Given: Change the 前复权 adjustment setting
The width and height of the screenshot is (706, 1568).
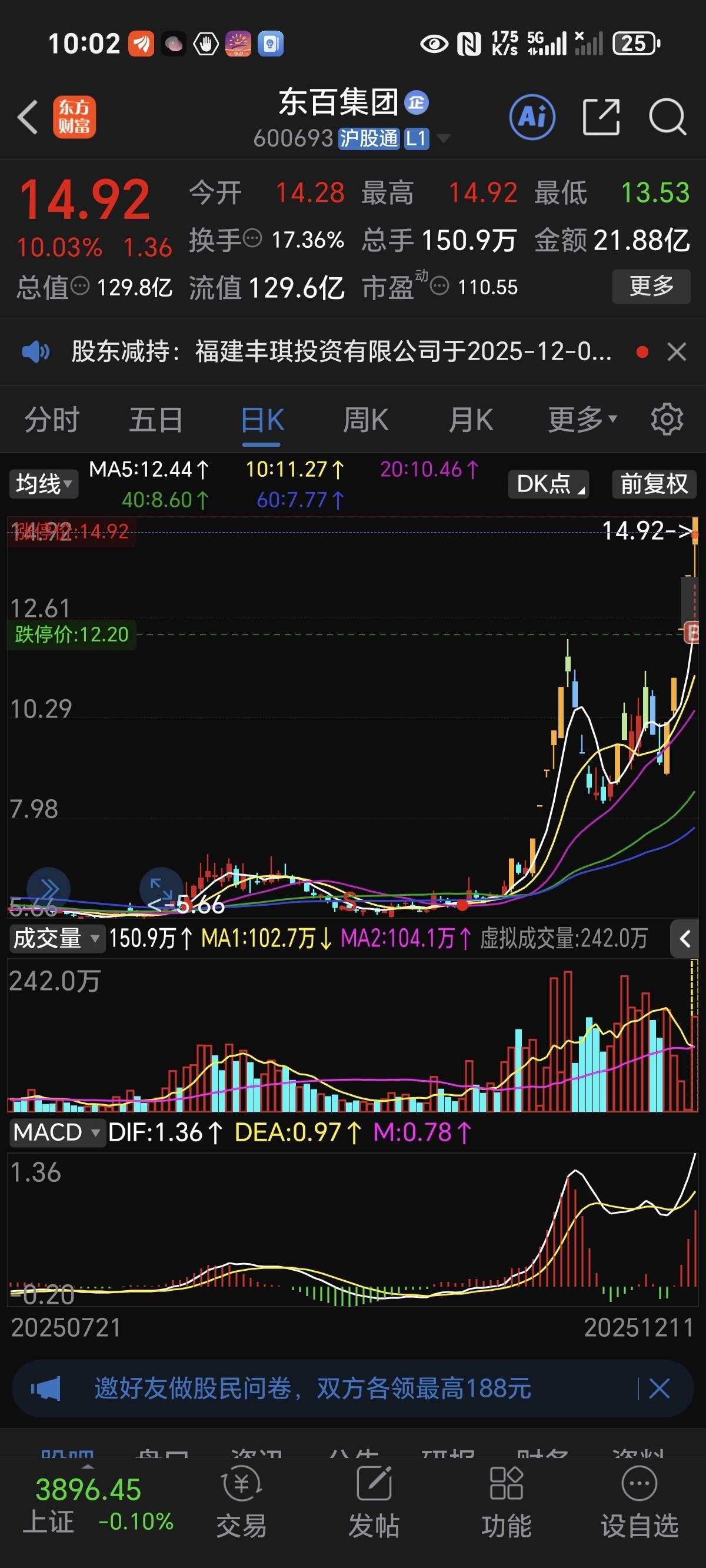Looking at the screenshot, I should (x=654, y=484).
